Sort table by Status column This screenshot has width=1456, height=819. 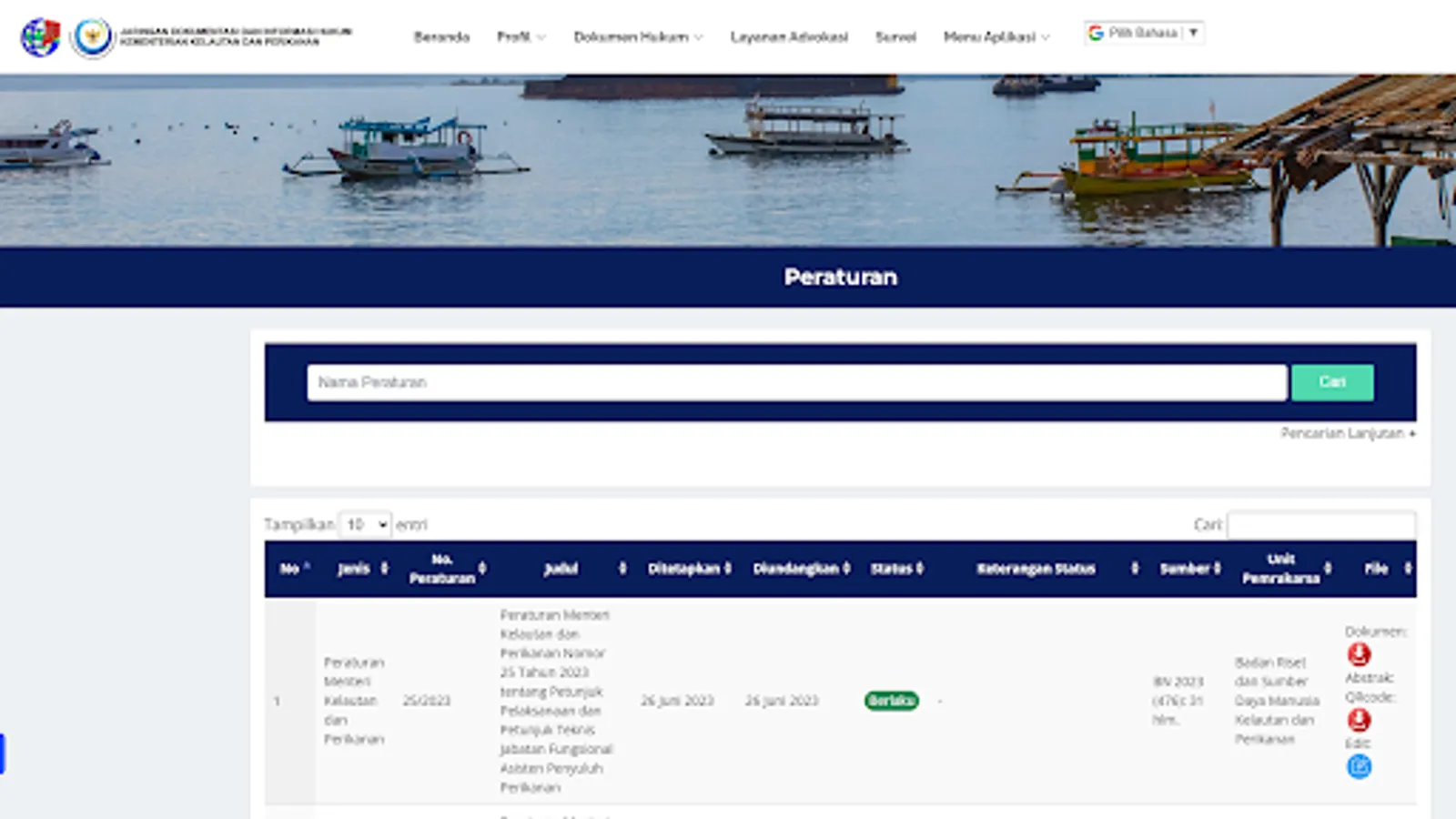pos(896,569)
